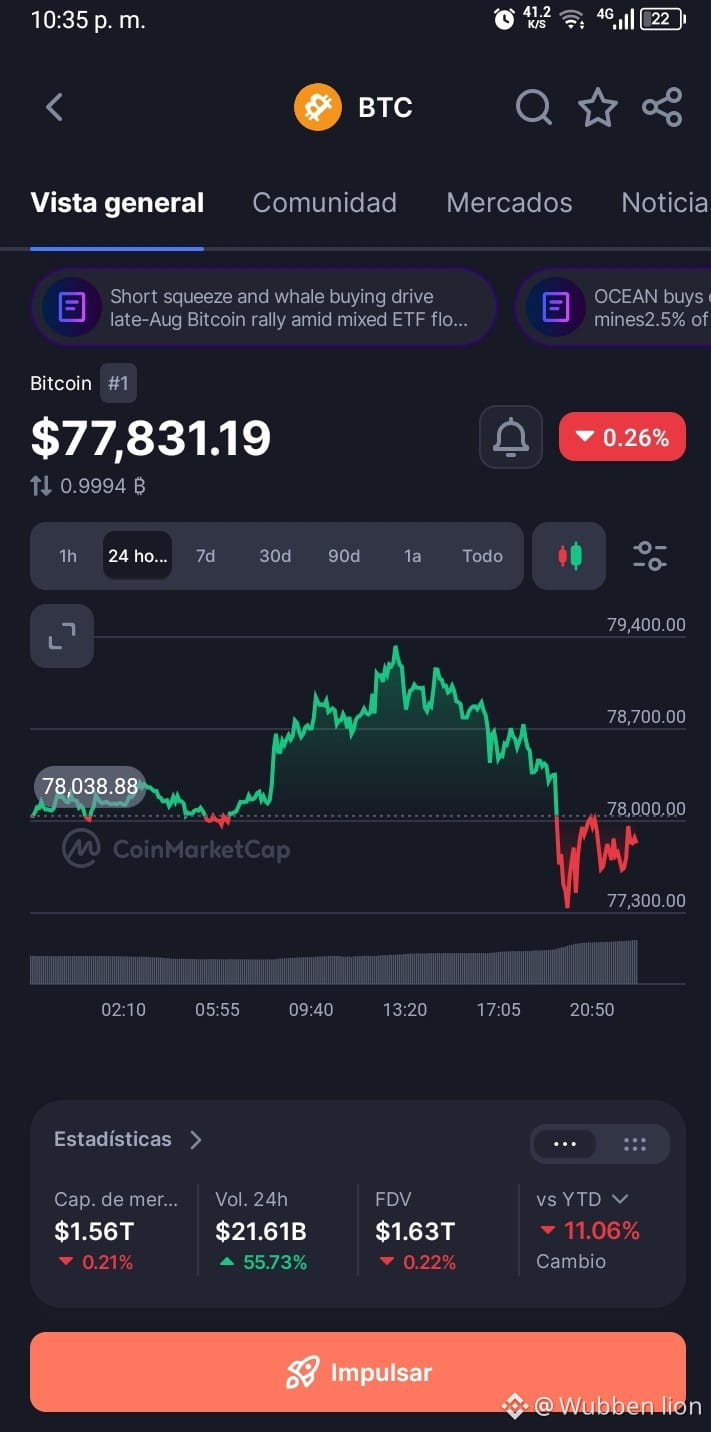This screenshot has height=1432, width=711.
Task: Open the search magnifier icon
Action: click(534, 107)
